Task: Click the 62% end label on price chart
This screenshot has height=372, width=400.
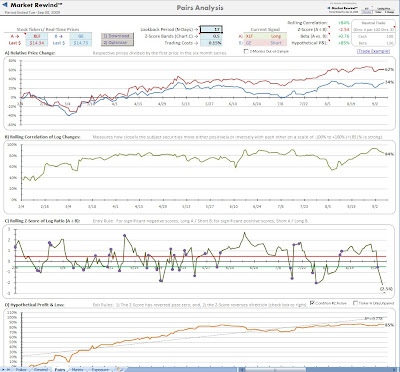Action: click(389, 70)
